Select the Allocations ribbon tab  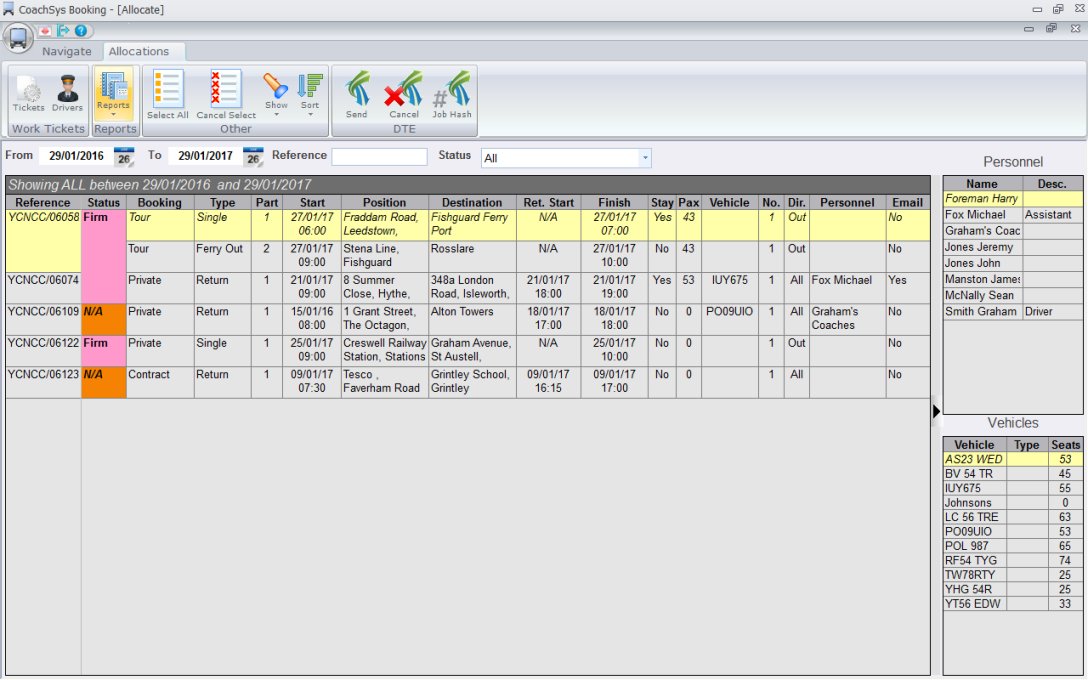pyautogui.click(x=139, y=51)
